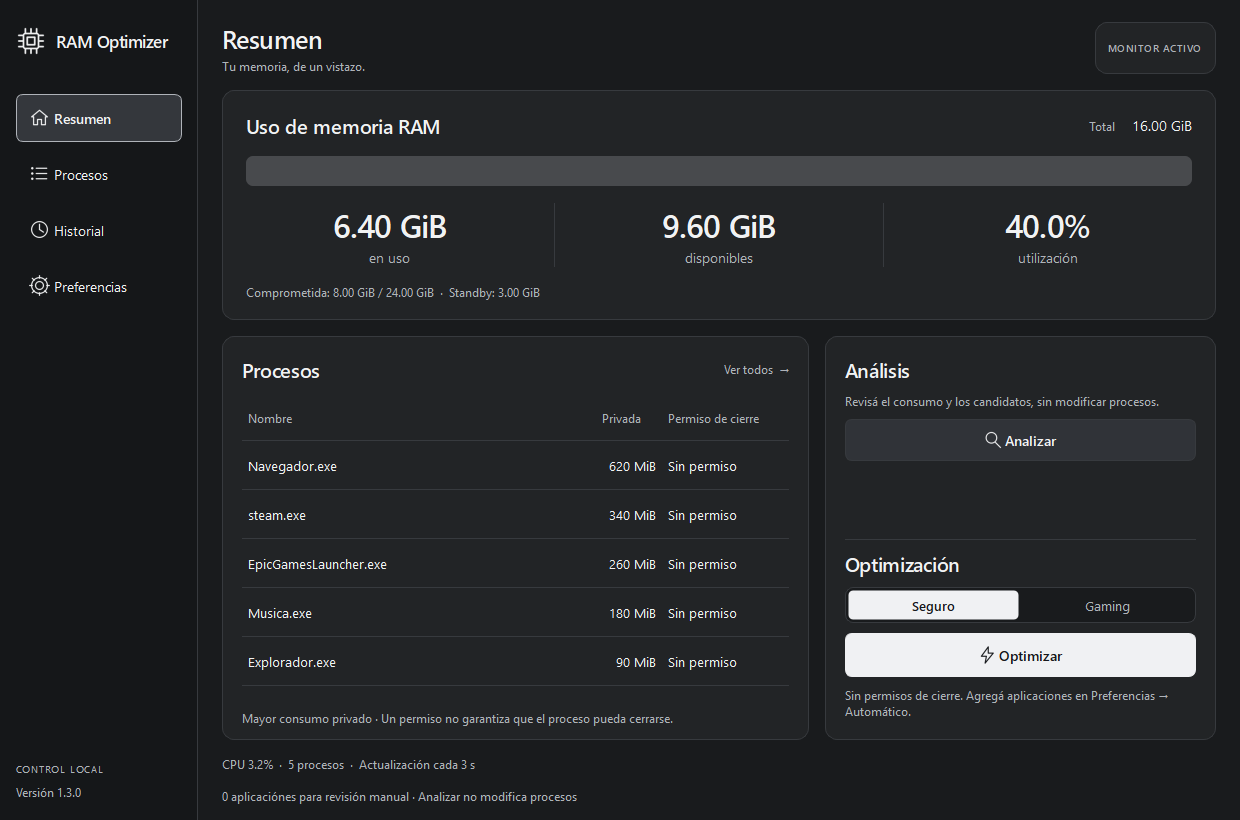Click the 90 MiB value
1240x820 pixels.
[636, 662]
